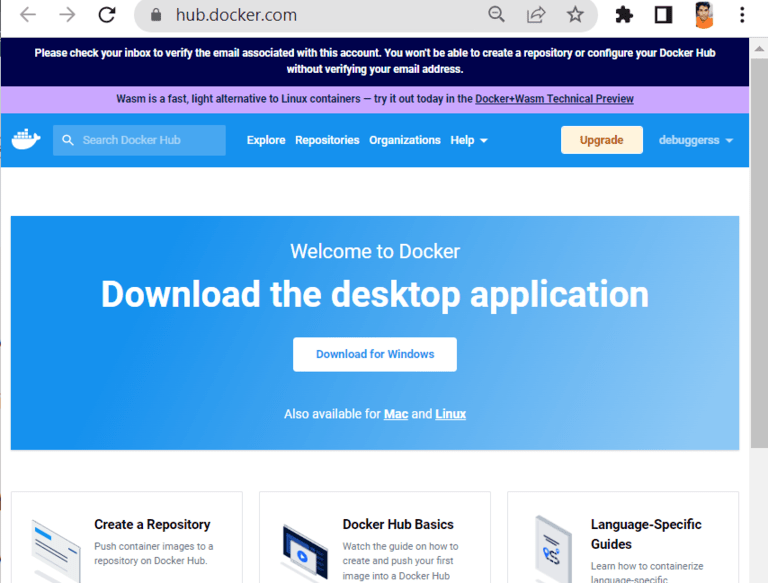Viewport: 768px width, 583px height.
Task: Open the Chrome profile avatar
Action: 704,15
